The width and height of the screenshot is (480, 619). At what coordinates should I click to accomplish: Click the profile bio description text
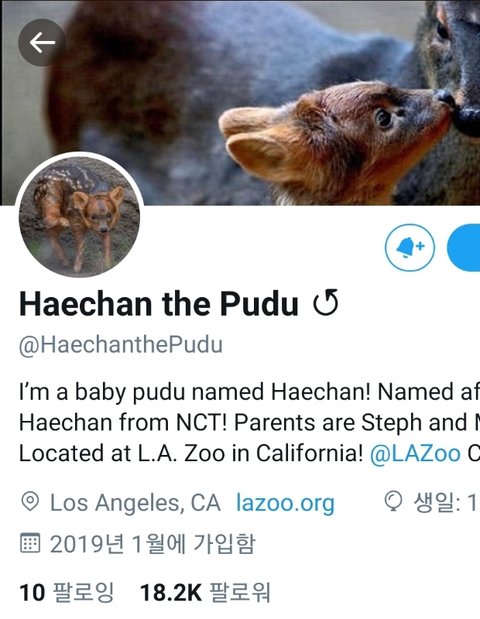pyautogui.click(x=249, y=423)
